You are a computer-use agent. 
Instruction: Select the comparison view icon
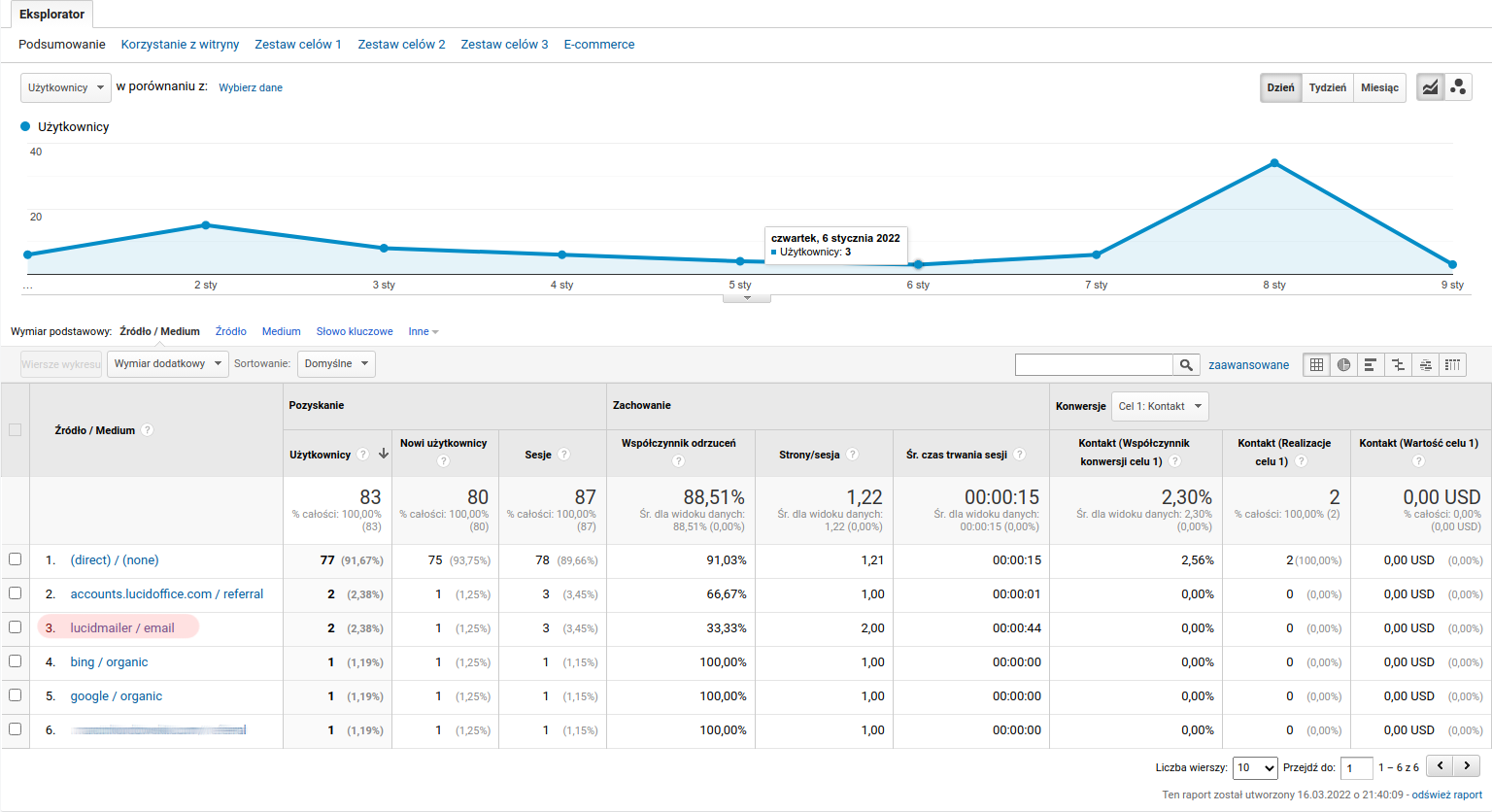1398,365
